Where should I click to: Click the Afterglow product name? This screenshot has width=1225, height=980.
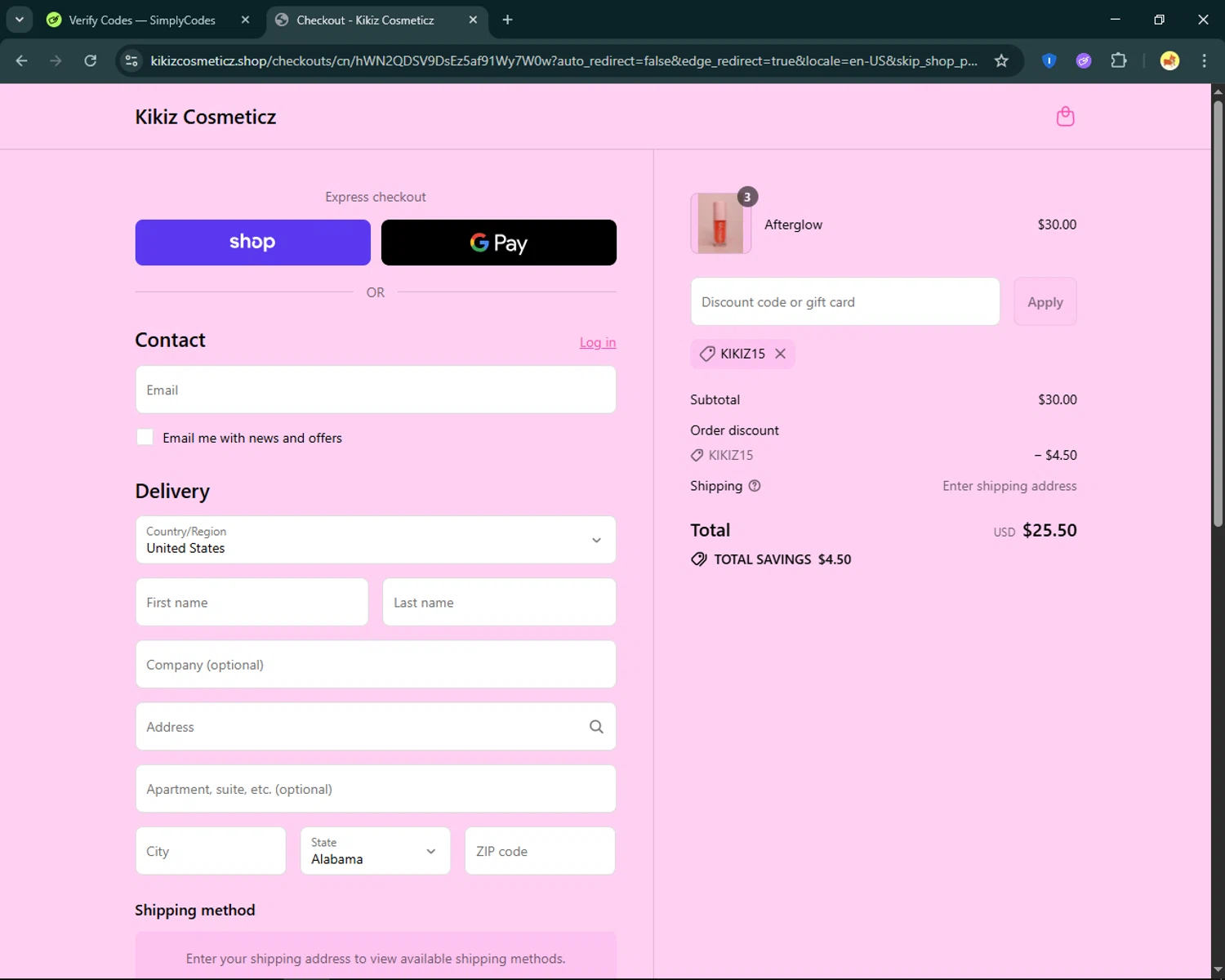pyautogui.click(x=793, y=225)
